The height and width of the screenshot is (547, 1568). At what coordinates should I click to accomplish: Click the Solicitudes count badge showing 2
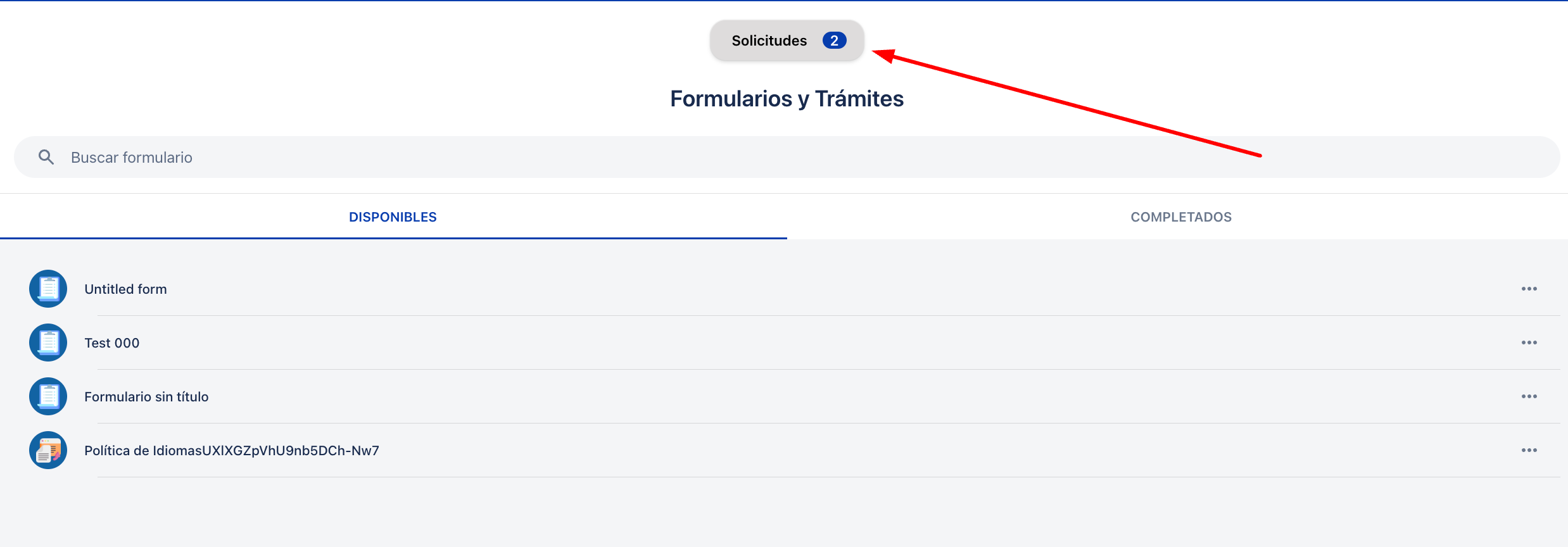[x=834, y=41]
